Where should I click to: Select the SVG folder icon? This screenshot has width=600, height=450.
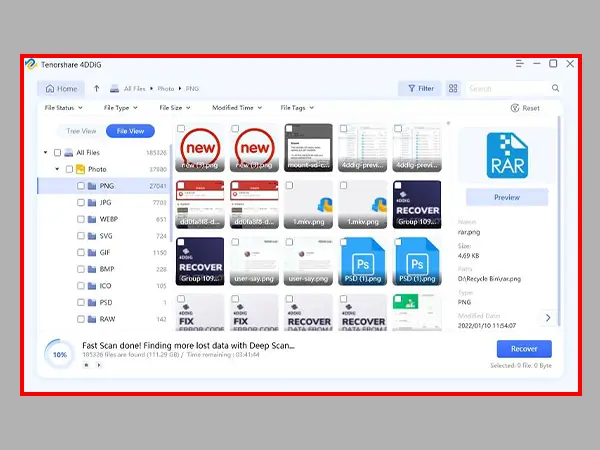[x=92, y=236]
